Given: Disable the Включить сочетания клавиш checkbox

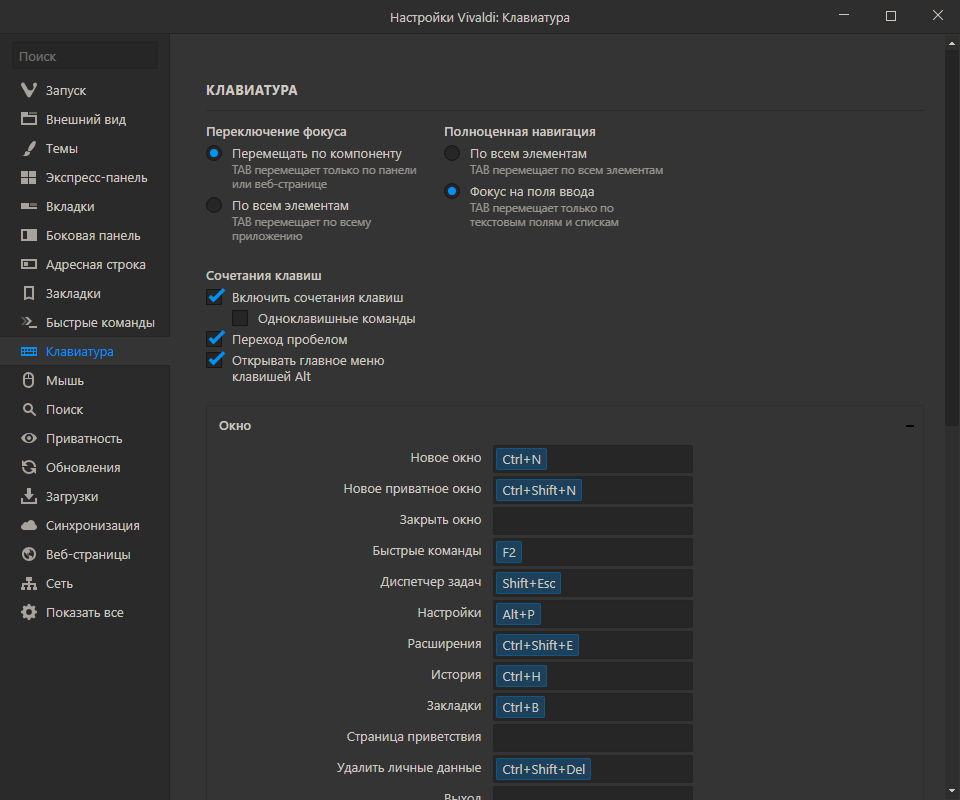Looking at the screenshot, I should click(215, 297).
